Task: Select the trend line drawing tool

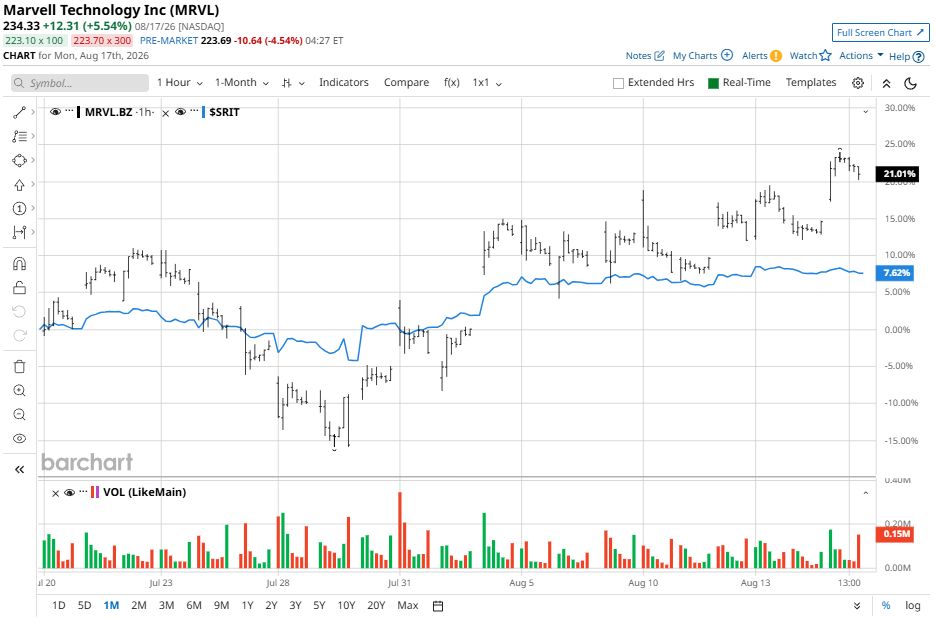Action: click(19, 112)
